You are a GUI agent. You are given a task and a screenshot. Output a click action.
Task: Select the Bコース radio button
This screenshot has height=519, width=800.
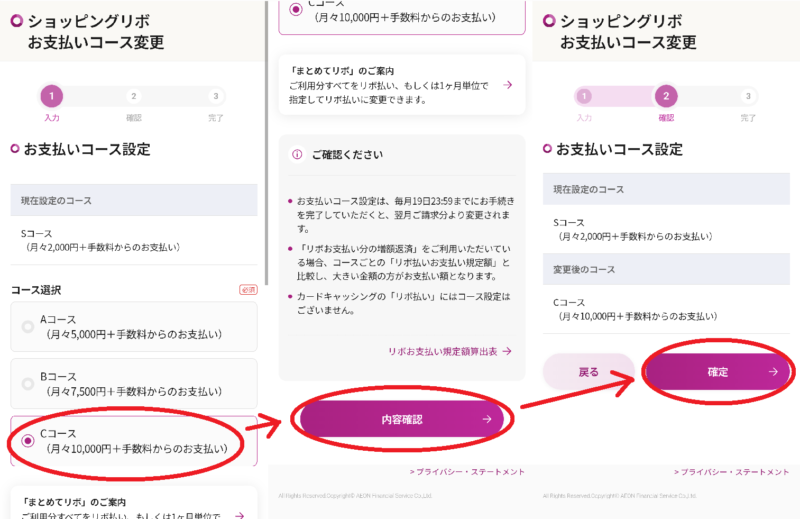pyautogui.click(x=28, y=384)
